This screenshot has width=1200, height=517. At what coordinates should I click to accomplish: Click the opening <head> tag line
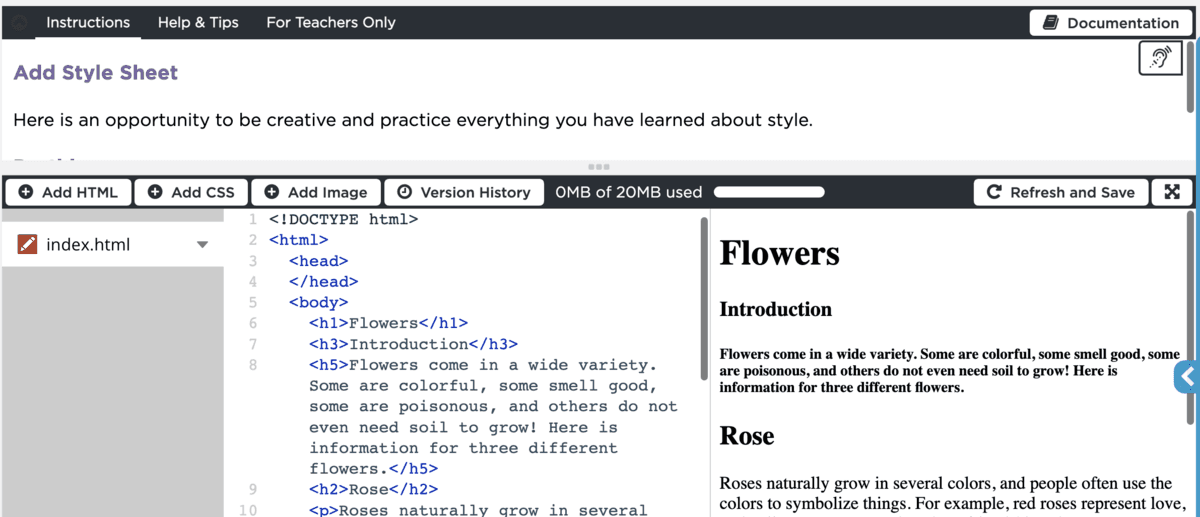coord(318,261)
